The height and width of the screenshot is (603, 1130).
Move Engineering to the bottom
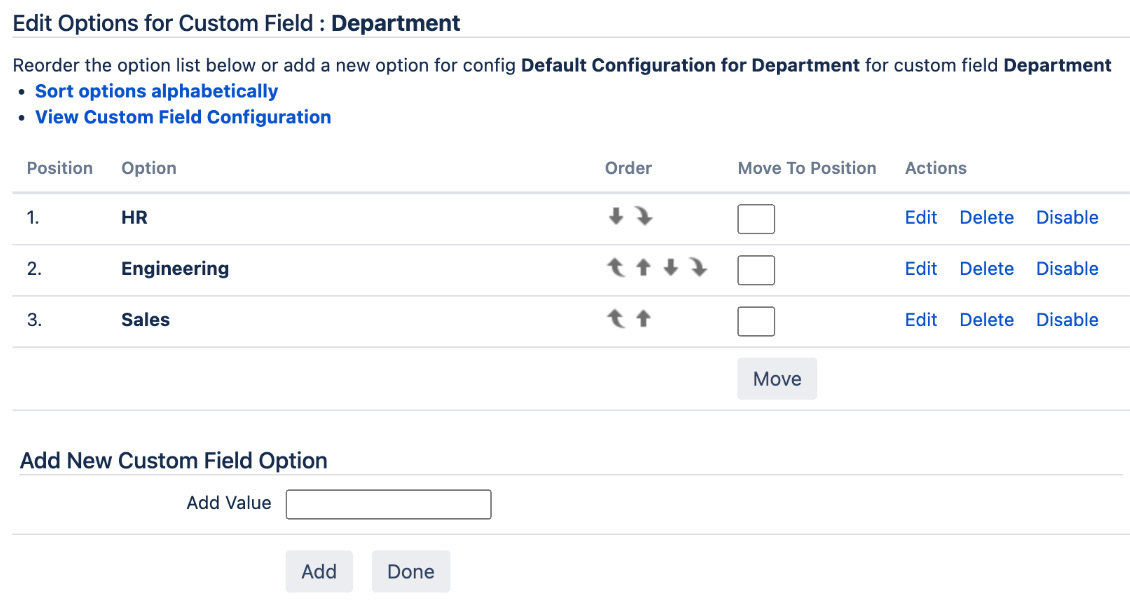(695, 269)
